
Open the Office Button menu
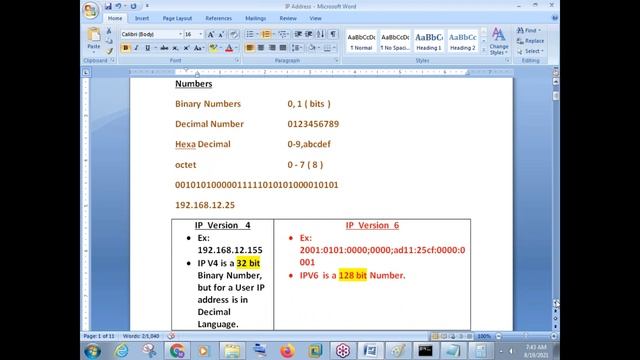(x=91, y=10)
